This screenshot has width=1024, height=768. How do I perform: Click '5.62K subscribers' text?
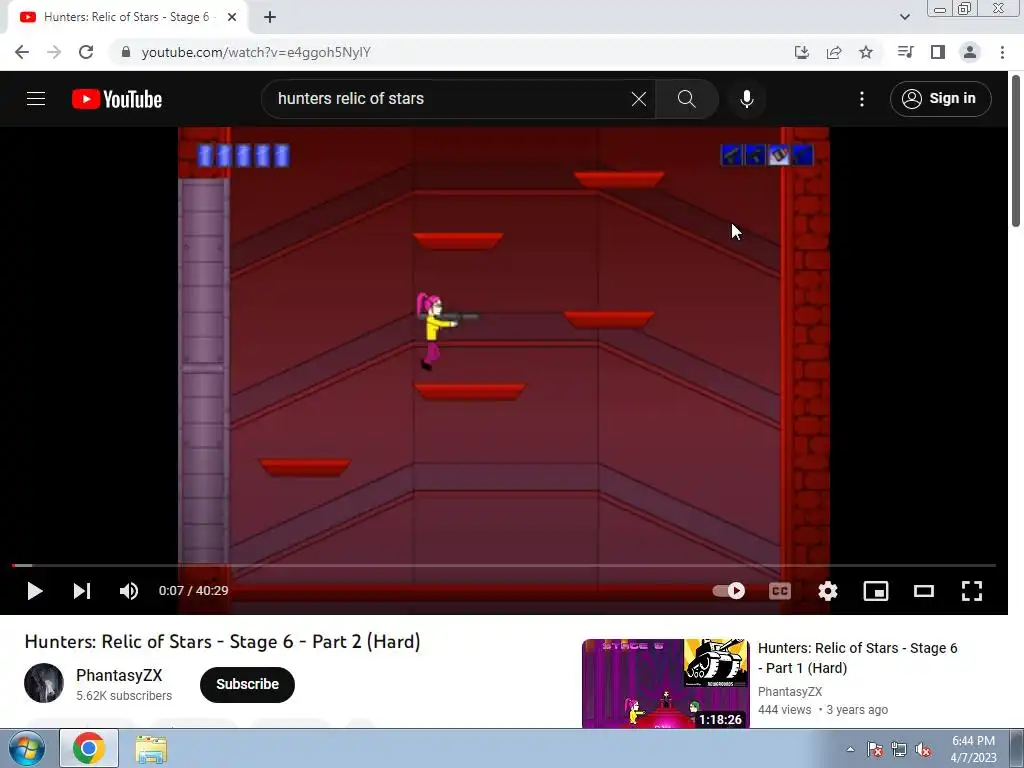pos(124,696)
